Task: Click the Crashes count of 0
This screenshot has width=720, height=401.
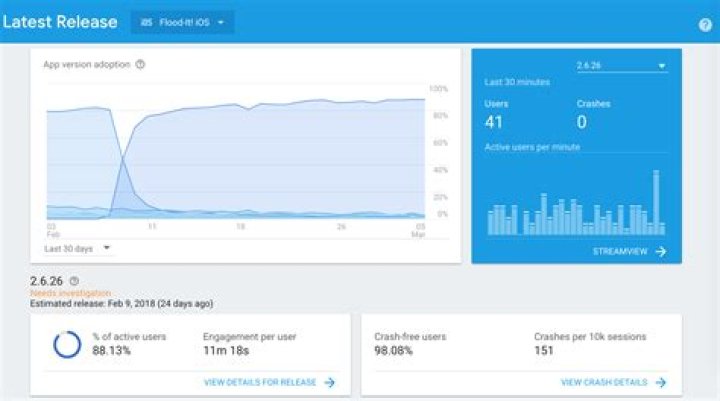Action: [x=581, y=122]
